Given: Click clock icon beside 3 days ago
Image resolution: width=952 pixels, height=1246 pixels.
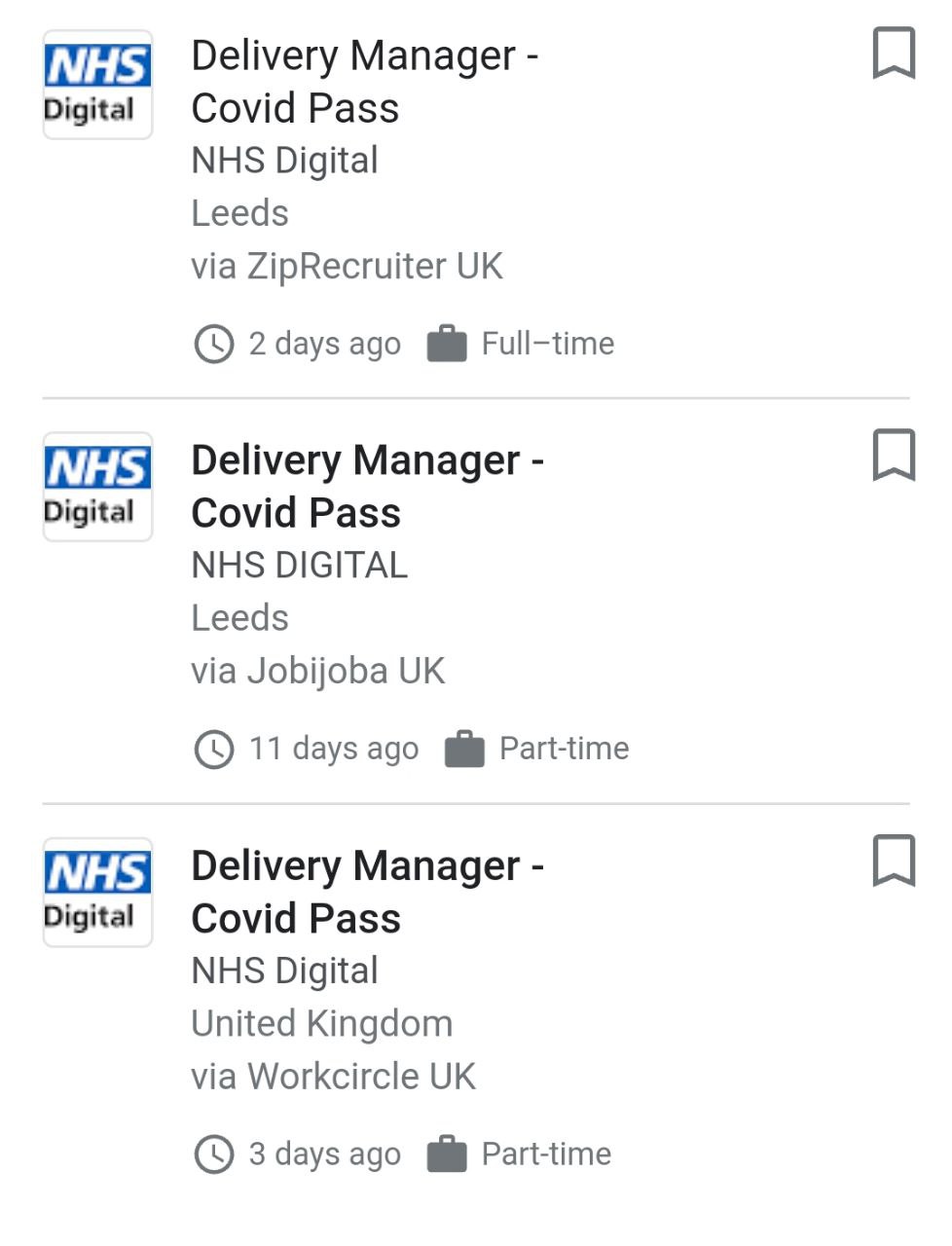Looking at the screenshot, I should coord(213,1154).
